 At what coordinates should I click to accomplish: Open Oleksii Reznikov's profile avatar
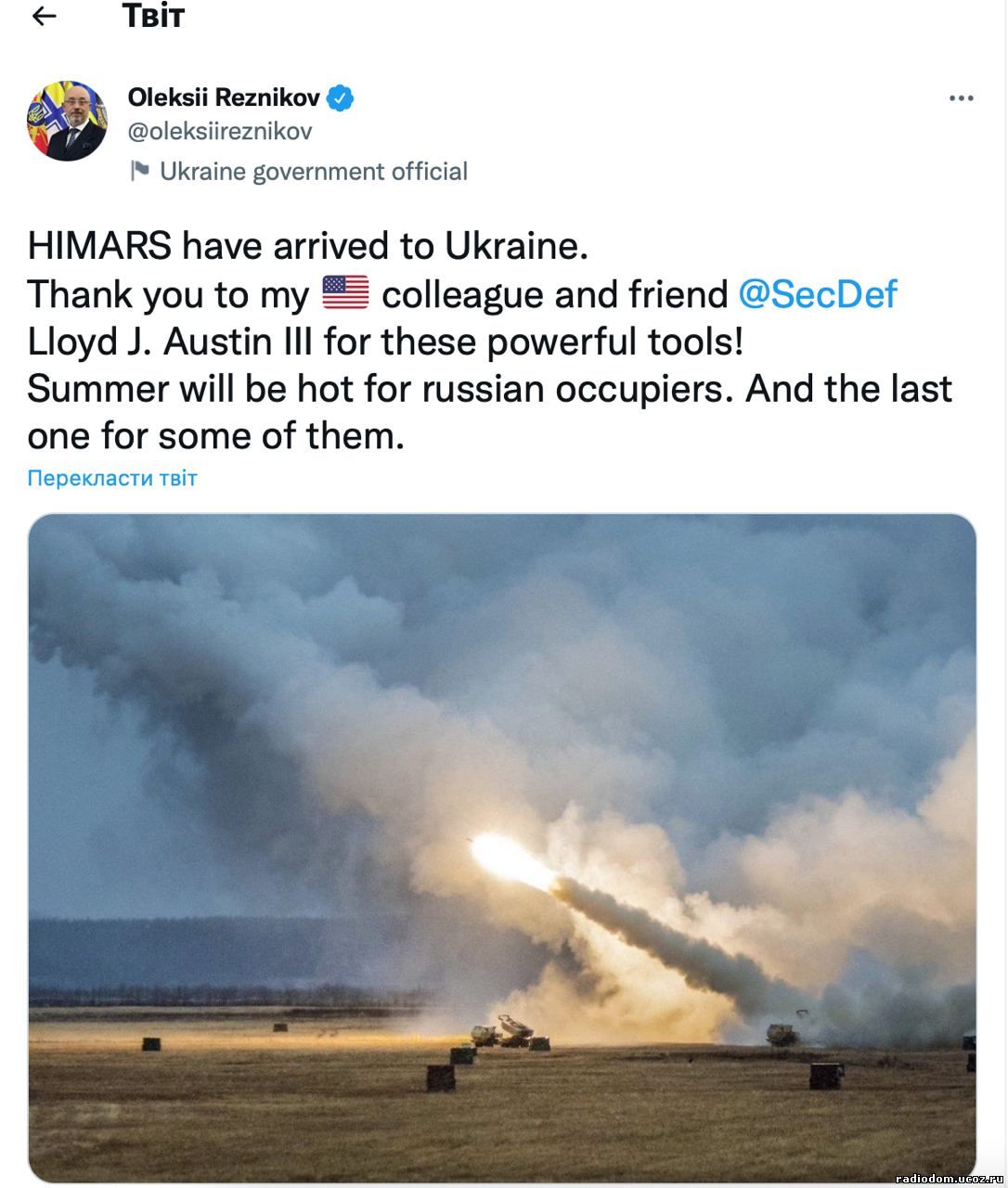click(67, 121)
